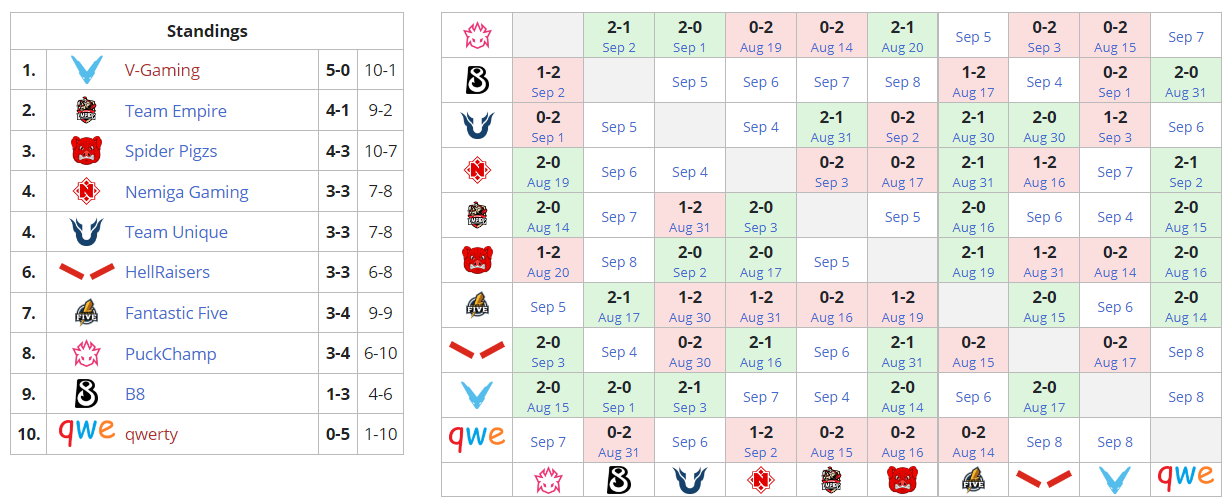Screen dimensions: 1231x503
Task: Click the Fantastic Five team name link
Action: pyautogui.click(x=176, y=313)
